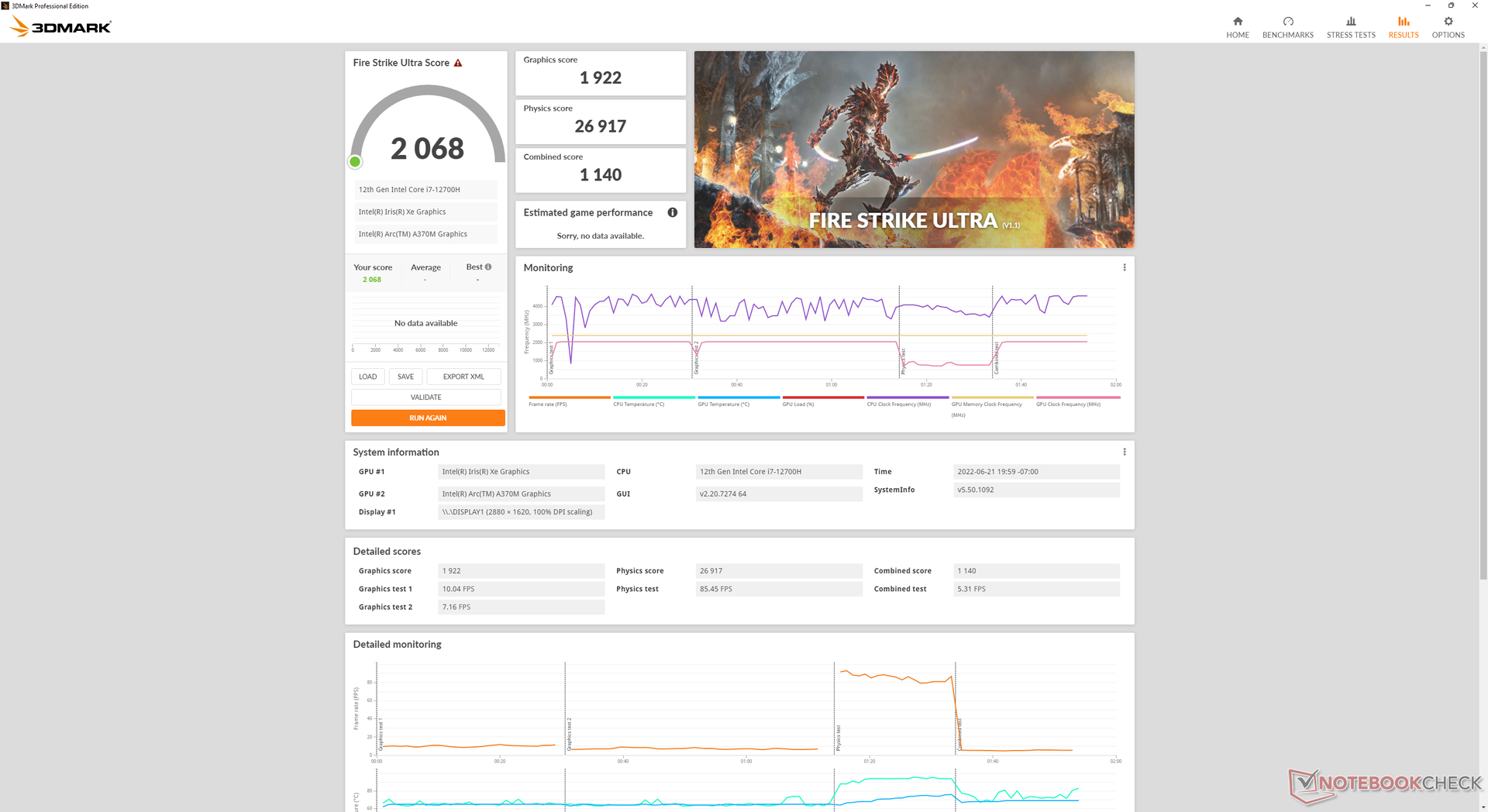Click the info icon next to Estimated game performance
The height and width of the screenshot is (812, 1488).
tap(673, 212)
